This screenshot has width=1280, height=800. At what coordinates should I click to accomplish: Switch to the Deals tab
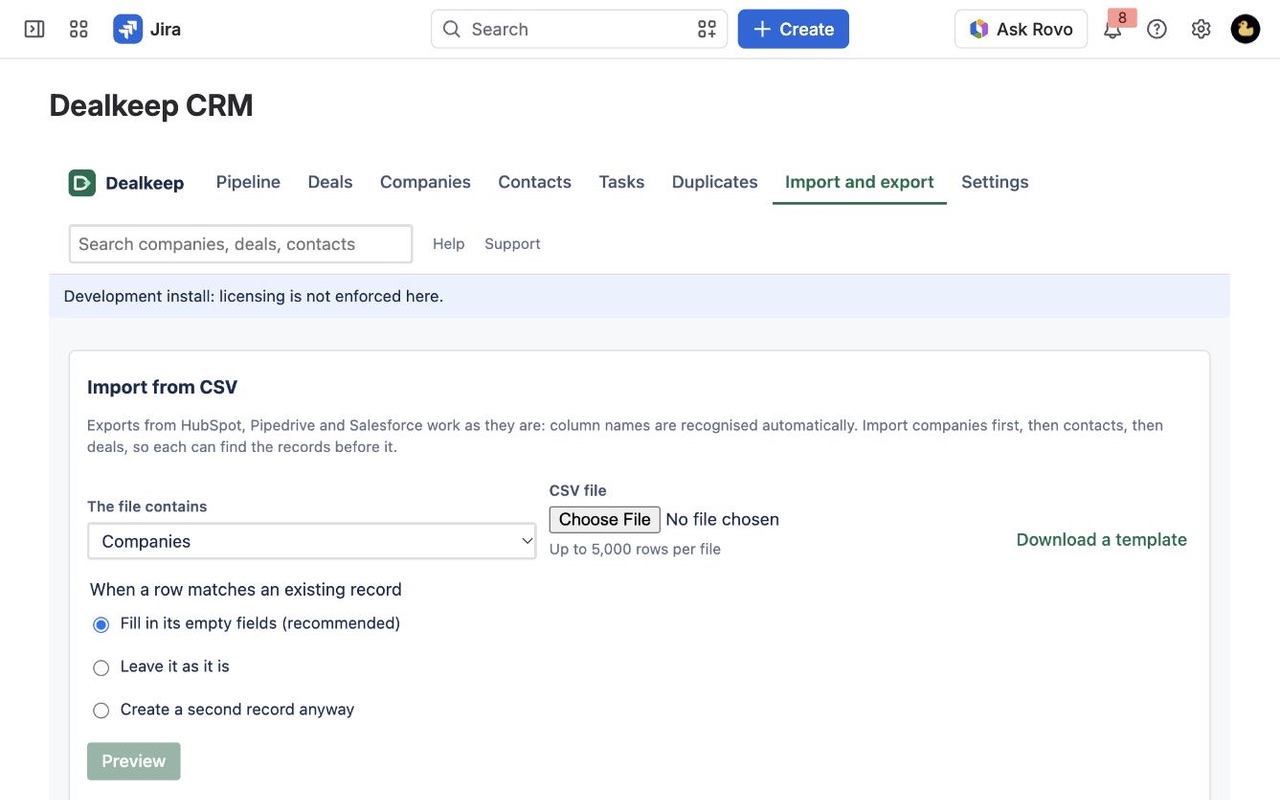tap(330, 182)
